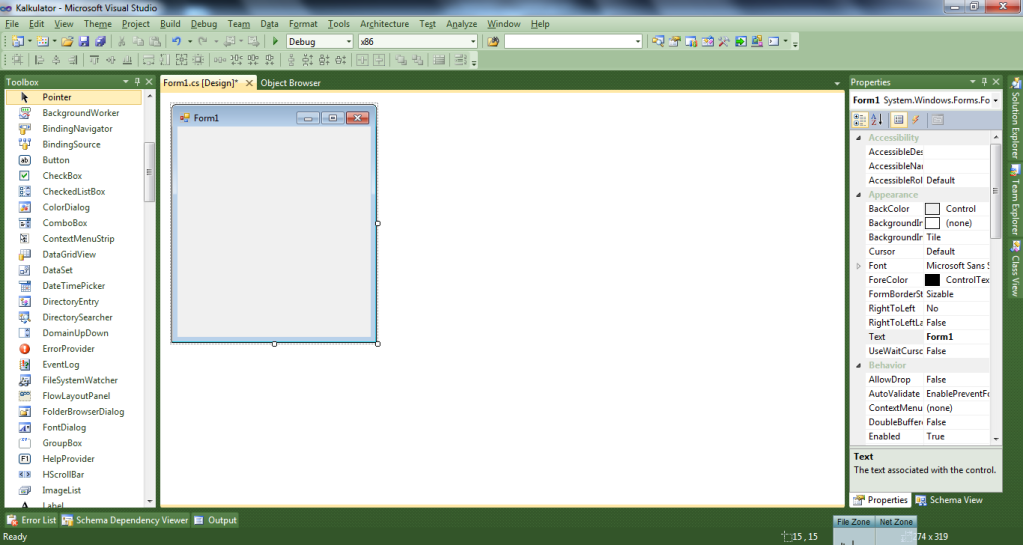Collapse the Appearance property category
This screenshot has width=1023, height=545.
click(859, 195)
